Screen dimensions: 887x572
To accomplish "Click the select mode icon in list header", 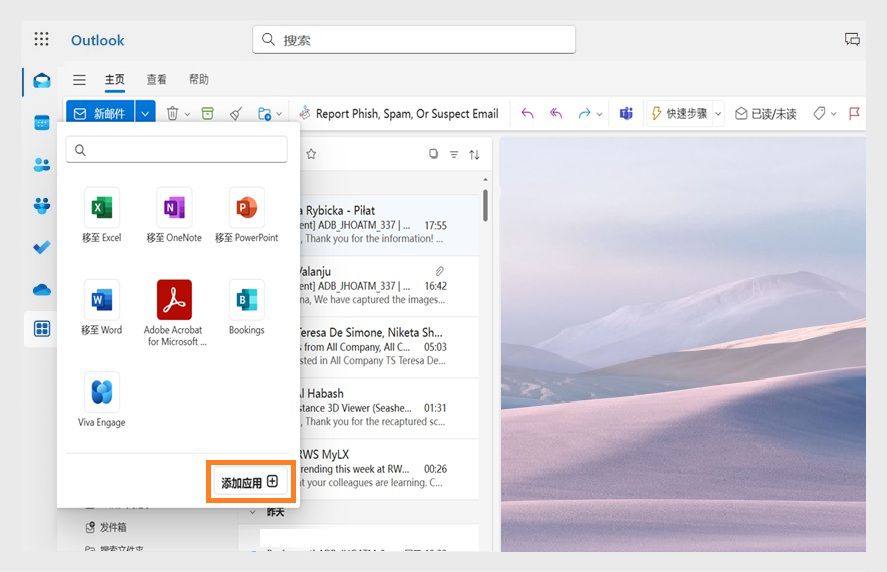I will click(x=433, y=154).
